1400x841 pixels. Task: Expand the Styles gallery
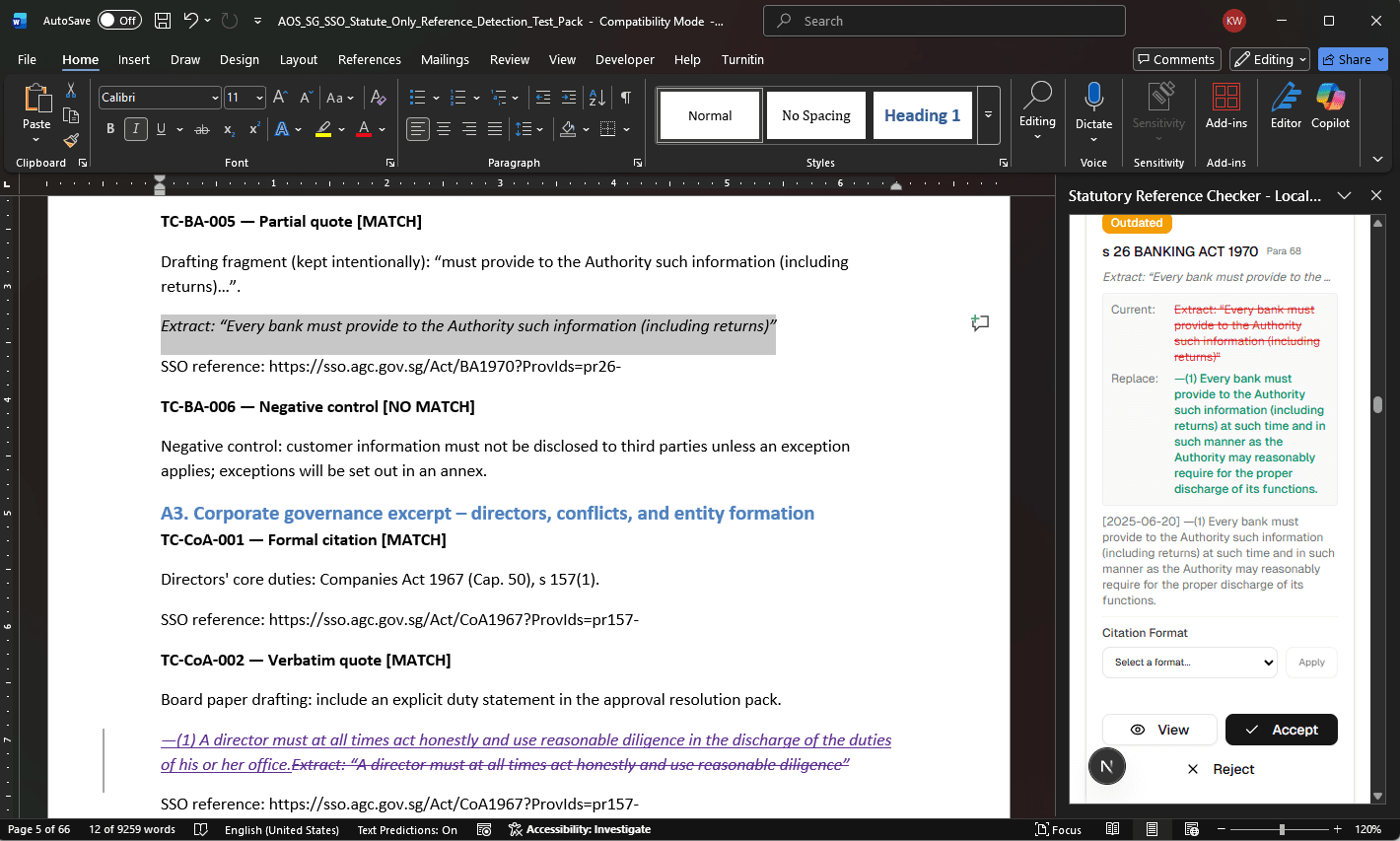pyautogui.click(x=989, y=114)
